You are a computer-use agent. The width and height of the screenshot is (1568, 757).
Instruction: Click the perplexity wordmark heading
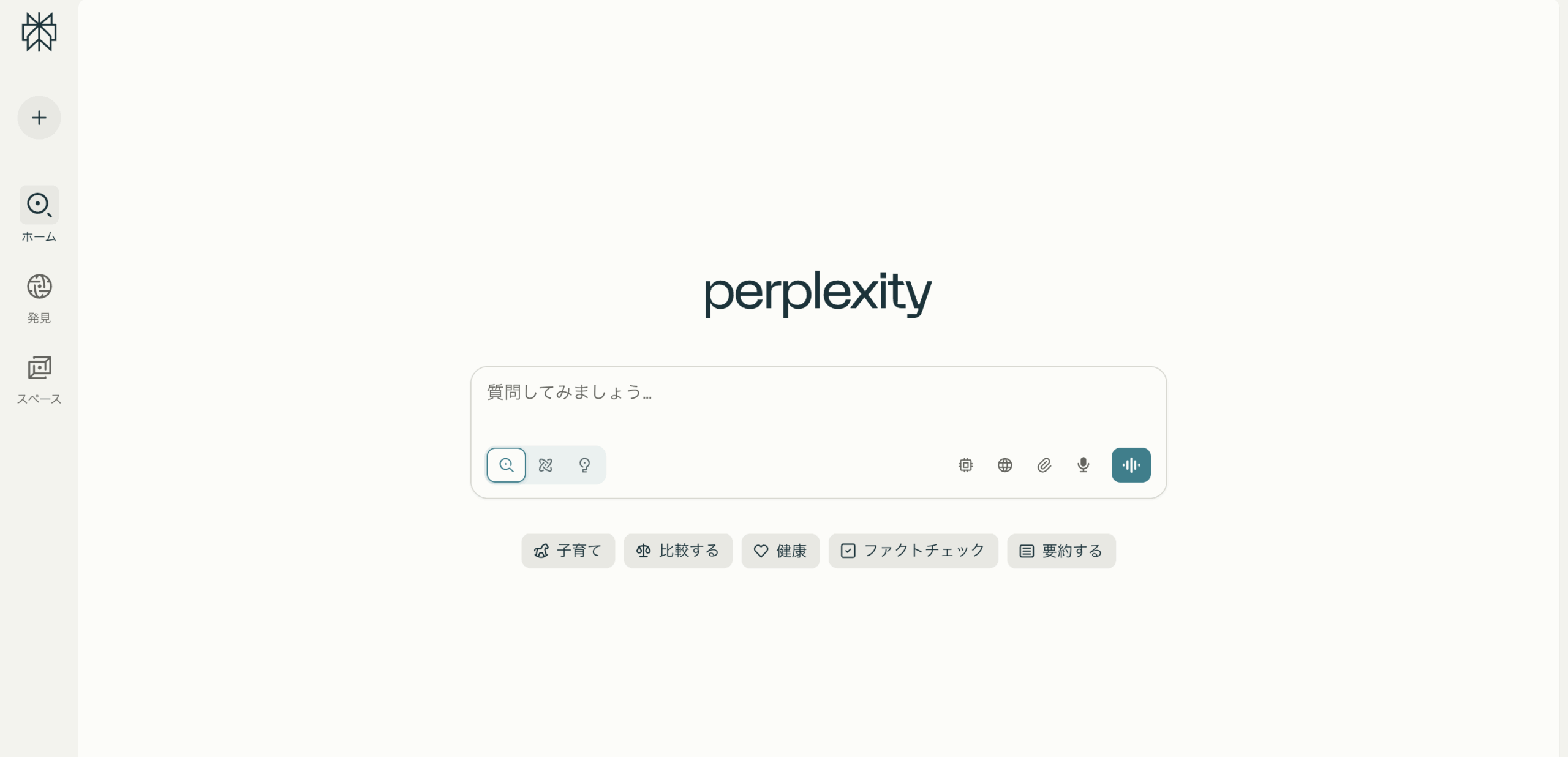click(818, 294)
